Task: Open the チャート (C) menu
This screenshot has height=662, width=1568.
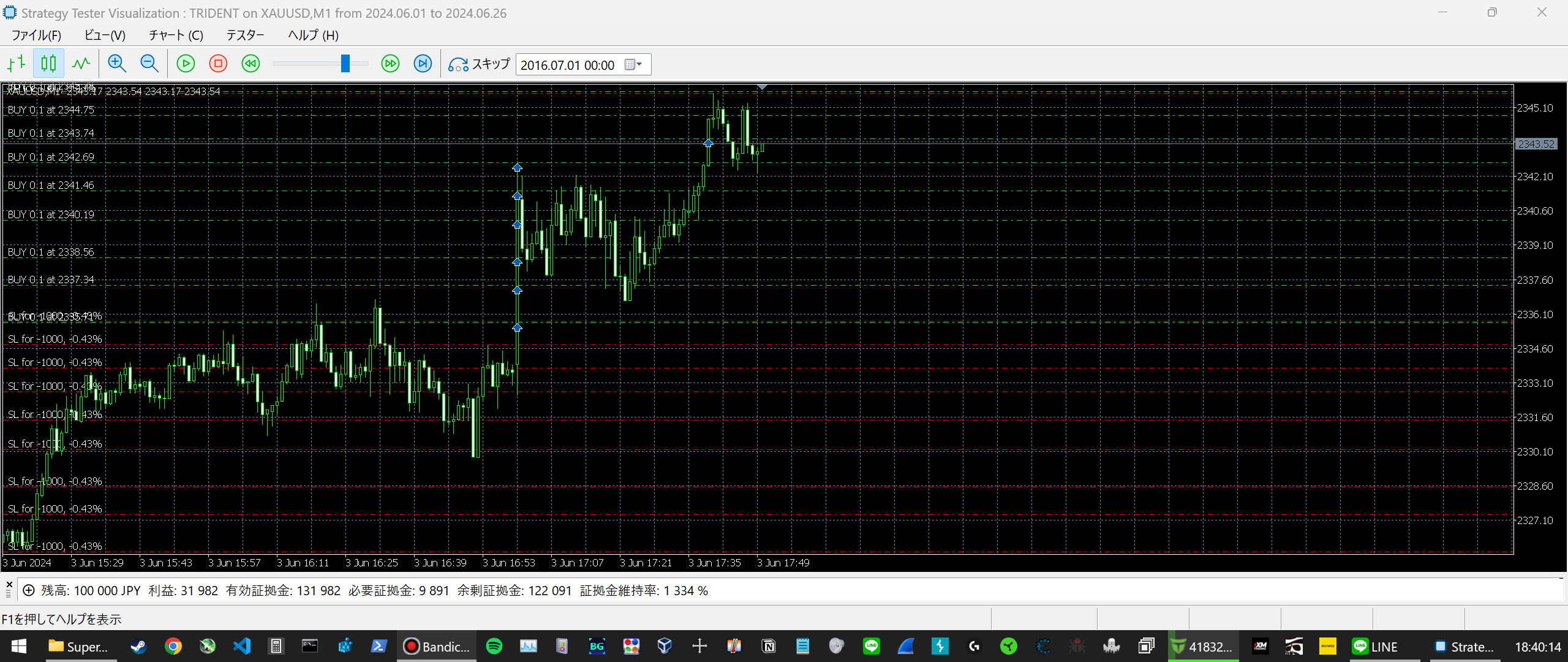Action: (176, 35)
